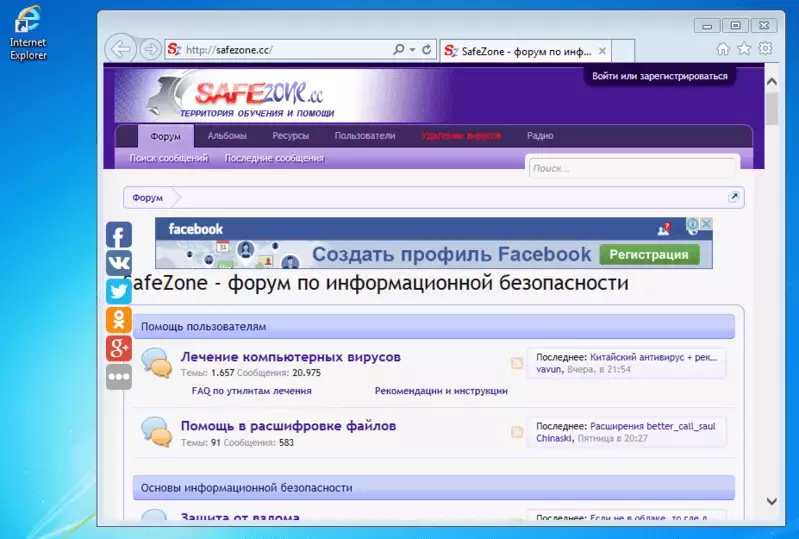Open Favorites star icon

point(744,49)
